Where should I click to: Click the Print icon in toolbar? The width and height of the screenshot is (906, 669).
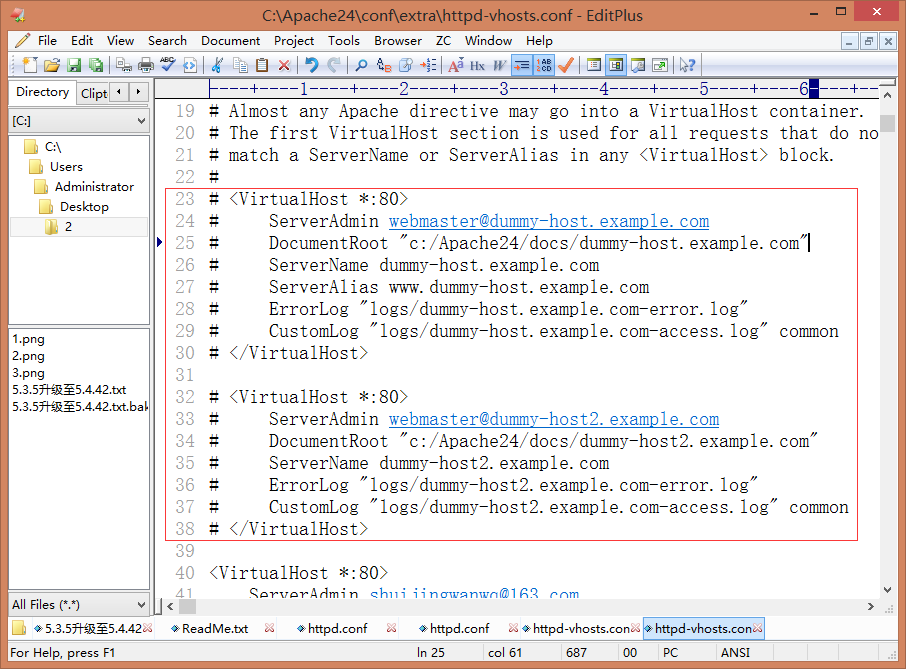[x=145, y=65]
